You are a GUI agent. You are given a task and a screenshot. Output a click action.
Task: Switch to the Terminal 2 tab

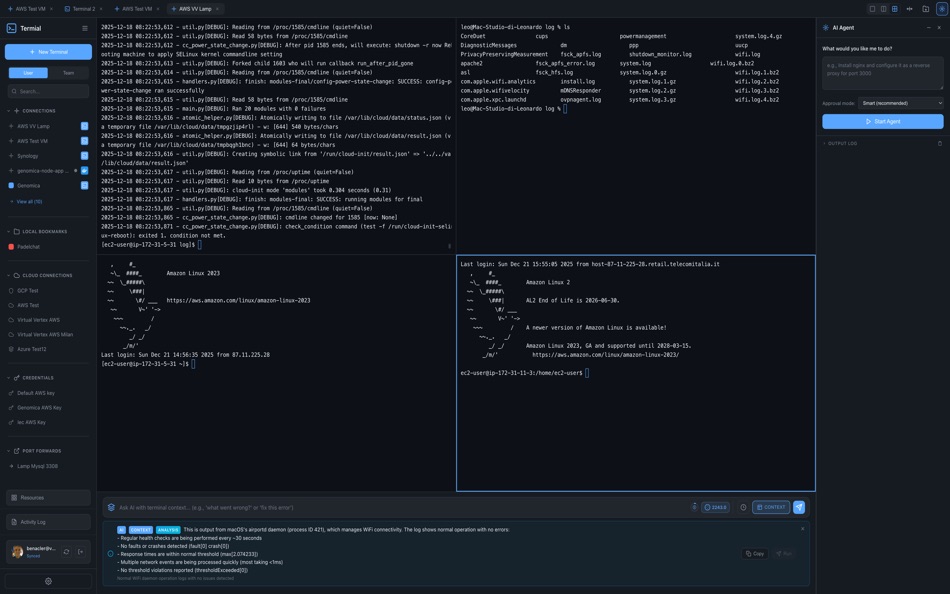click(x=82, y=7)
